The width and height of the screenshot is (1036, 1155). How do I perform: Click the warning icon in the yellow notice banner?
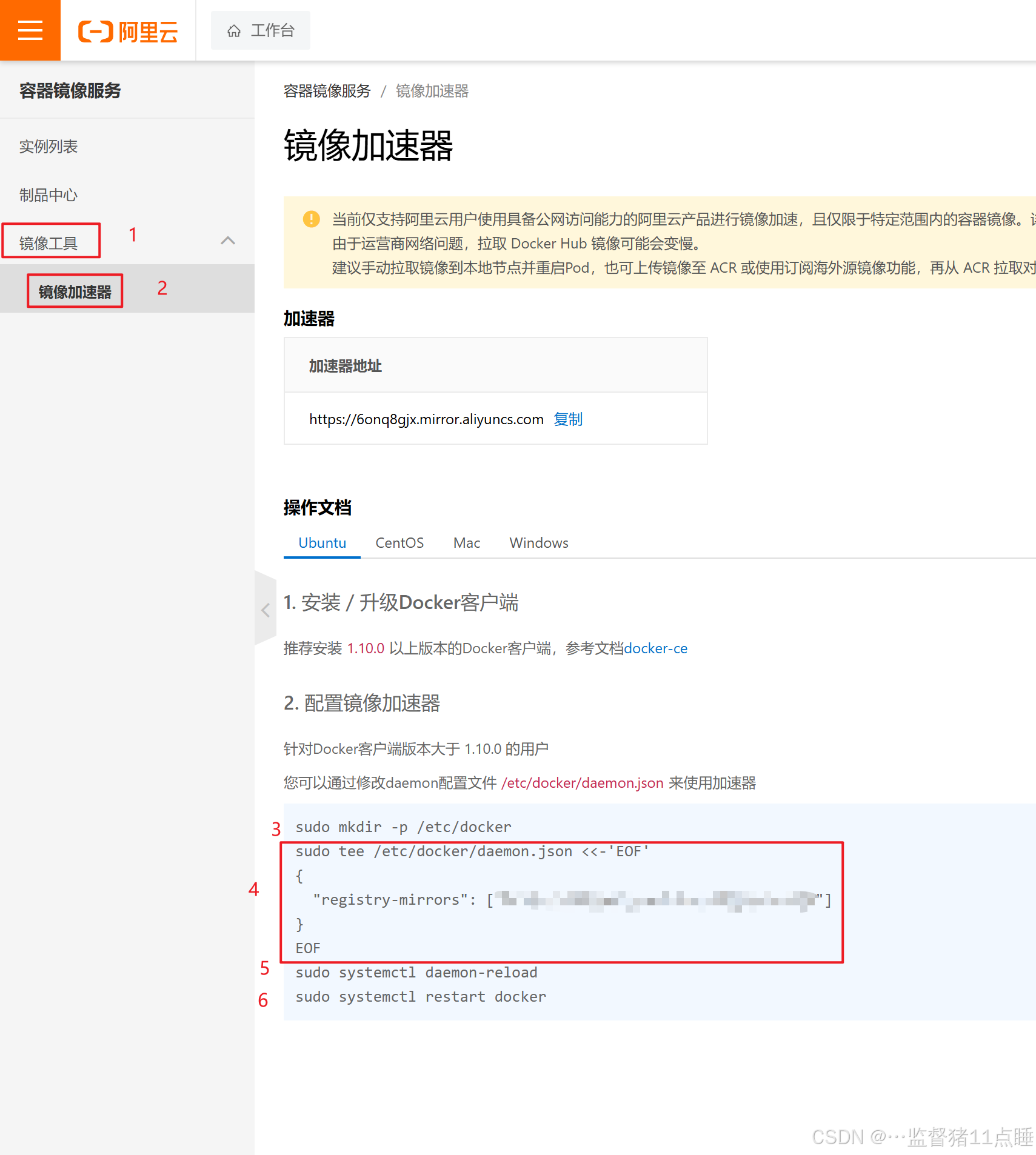[311, 219]
